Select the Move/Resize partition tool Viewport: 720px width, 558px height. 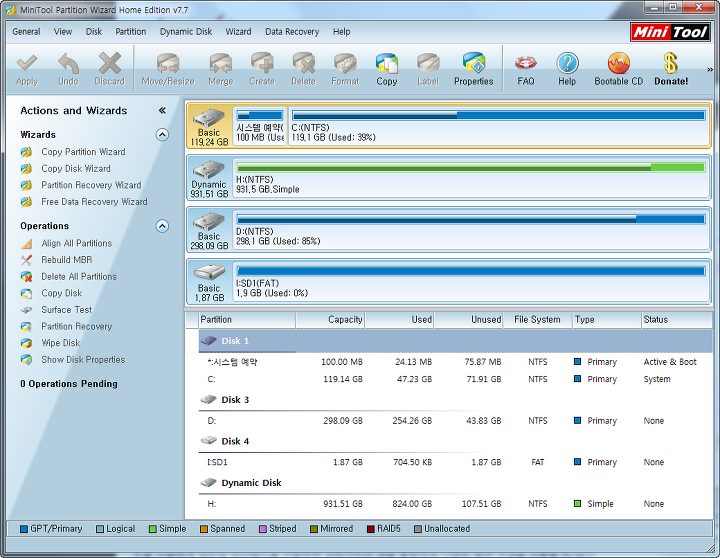(x=168, y=69)
